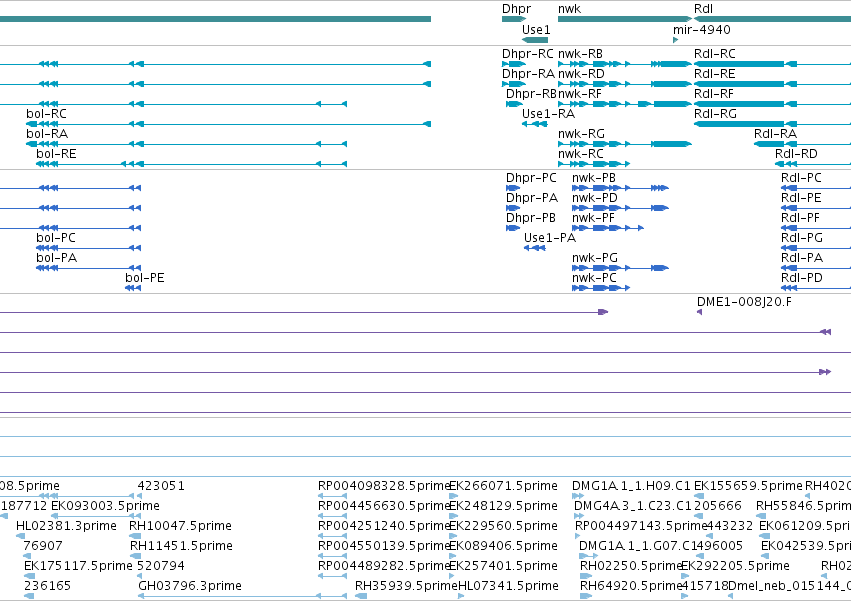The image size is (851, 601).
Task: Click EST EK292205.5prime
Action: pos(735,566)
